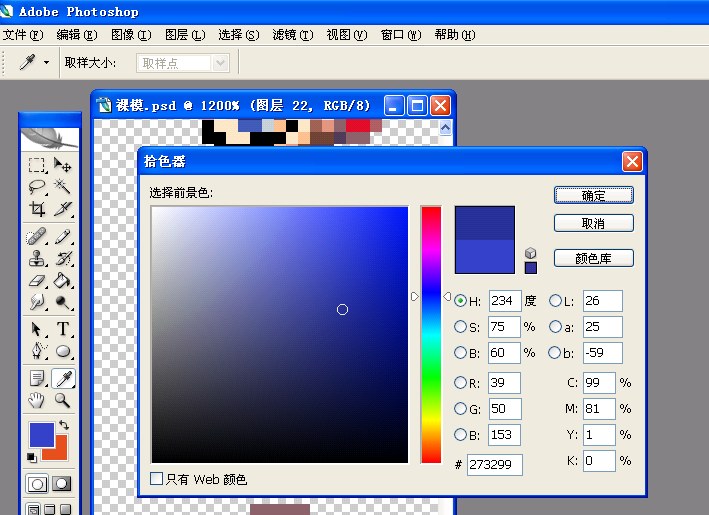Click the web-safe color cube warning icon
The width and height of the screenshot is (709, 515).
(x=530, y=253)
